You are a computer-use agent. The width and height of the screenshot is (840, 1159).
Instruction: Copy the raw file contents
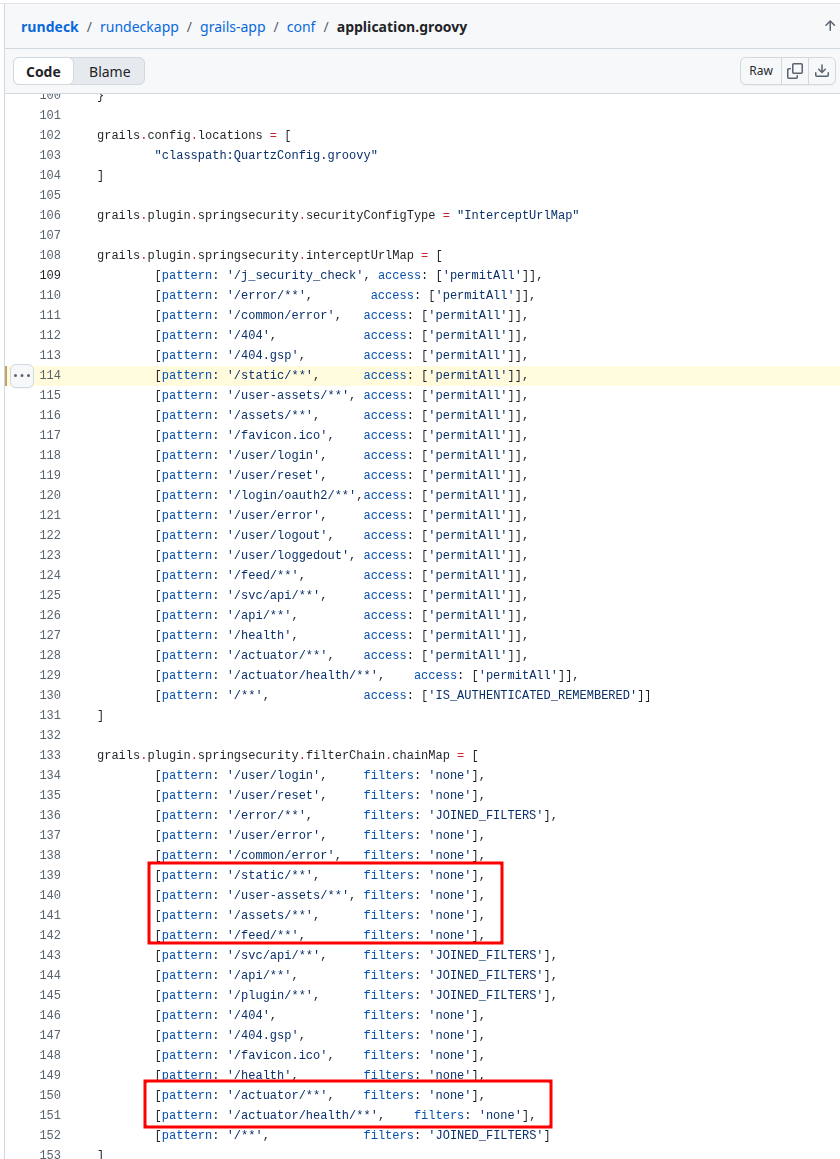(x=795, y=71)
